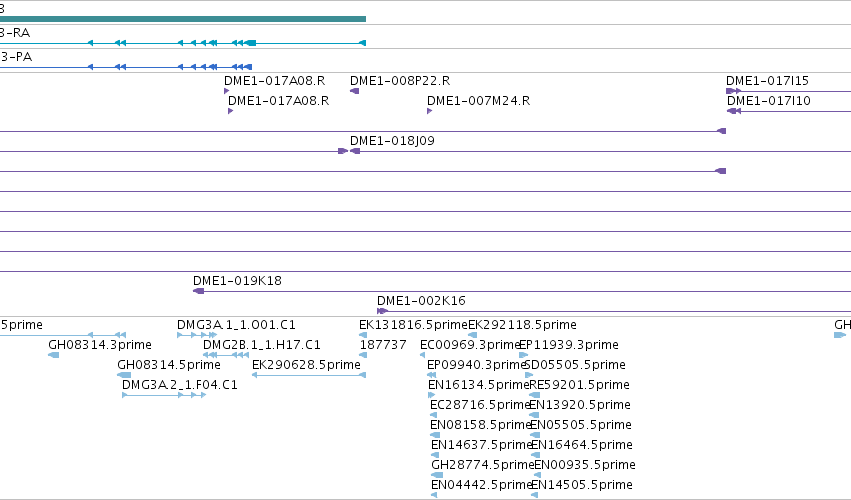
Task: Click the DME1-017I10 feature arrow
Action: 734,111
